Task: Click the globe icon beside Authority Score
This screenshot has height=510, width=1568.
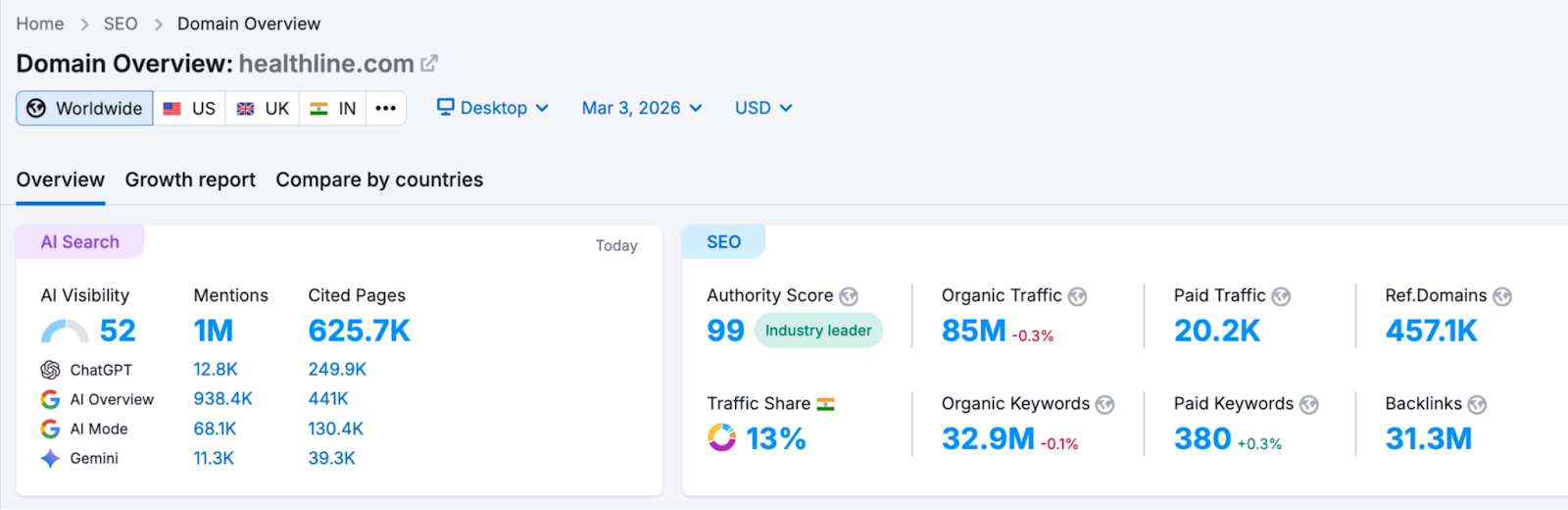Action: 849,296
